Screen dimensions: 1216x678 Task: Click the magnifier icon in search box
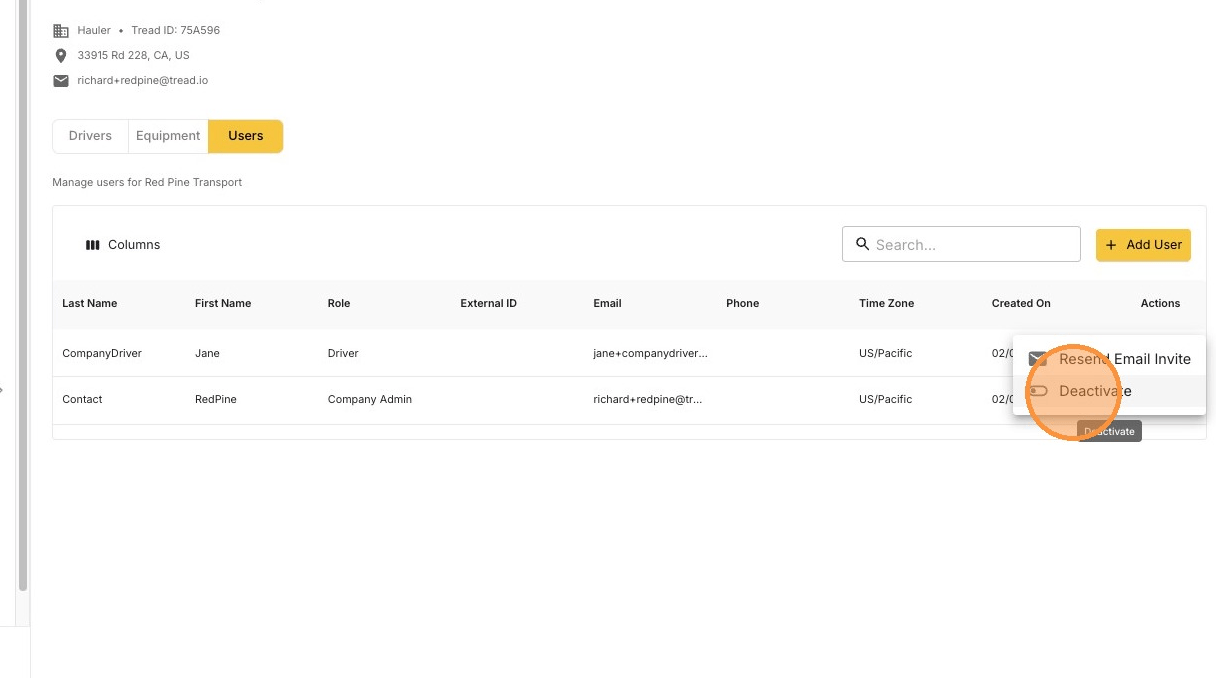pos(862,244)
